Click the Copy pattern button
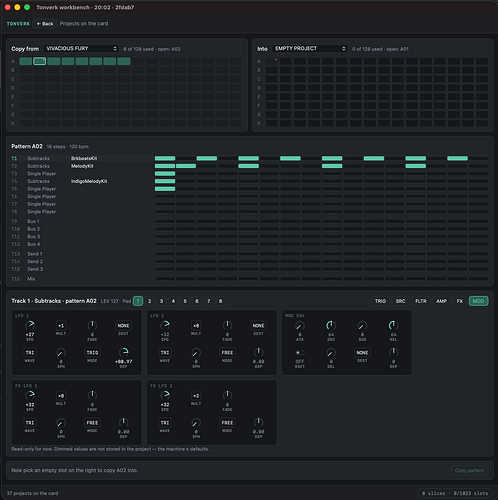Image resolution: width=498 pixels, height=500 pixels. coord(469,470)
